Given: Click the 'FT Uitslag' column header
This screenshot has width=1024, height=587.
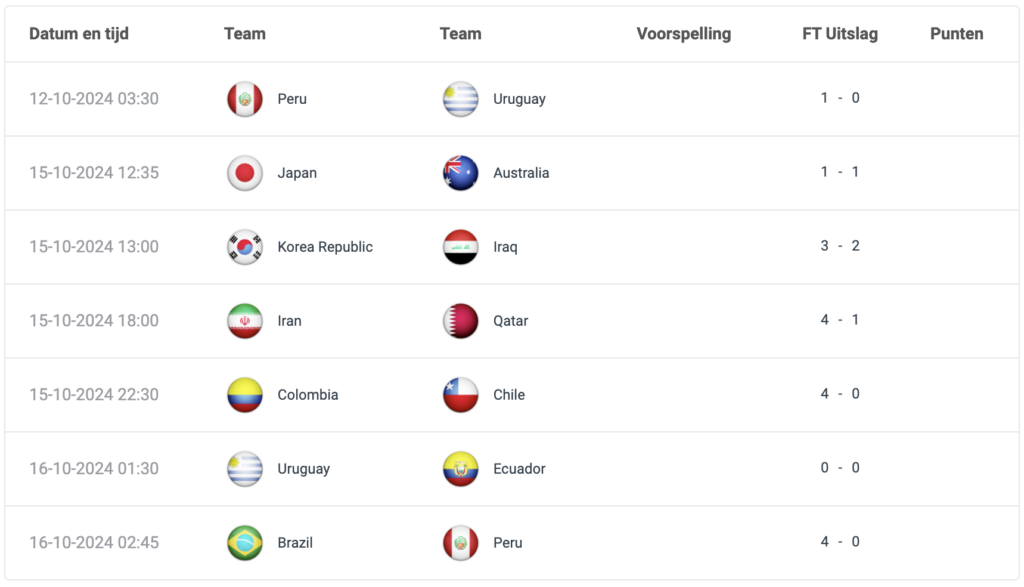Looking at the screenshot, I should 840,34.
